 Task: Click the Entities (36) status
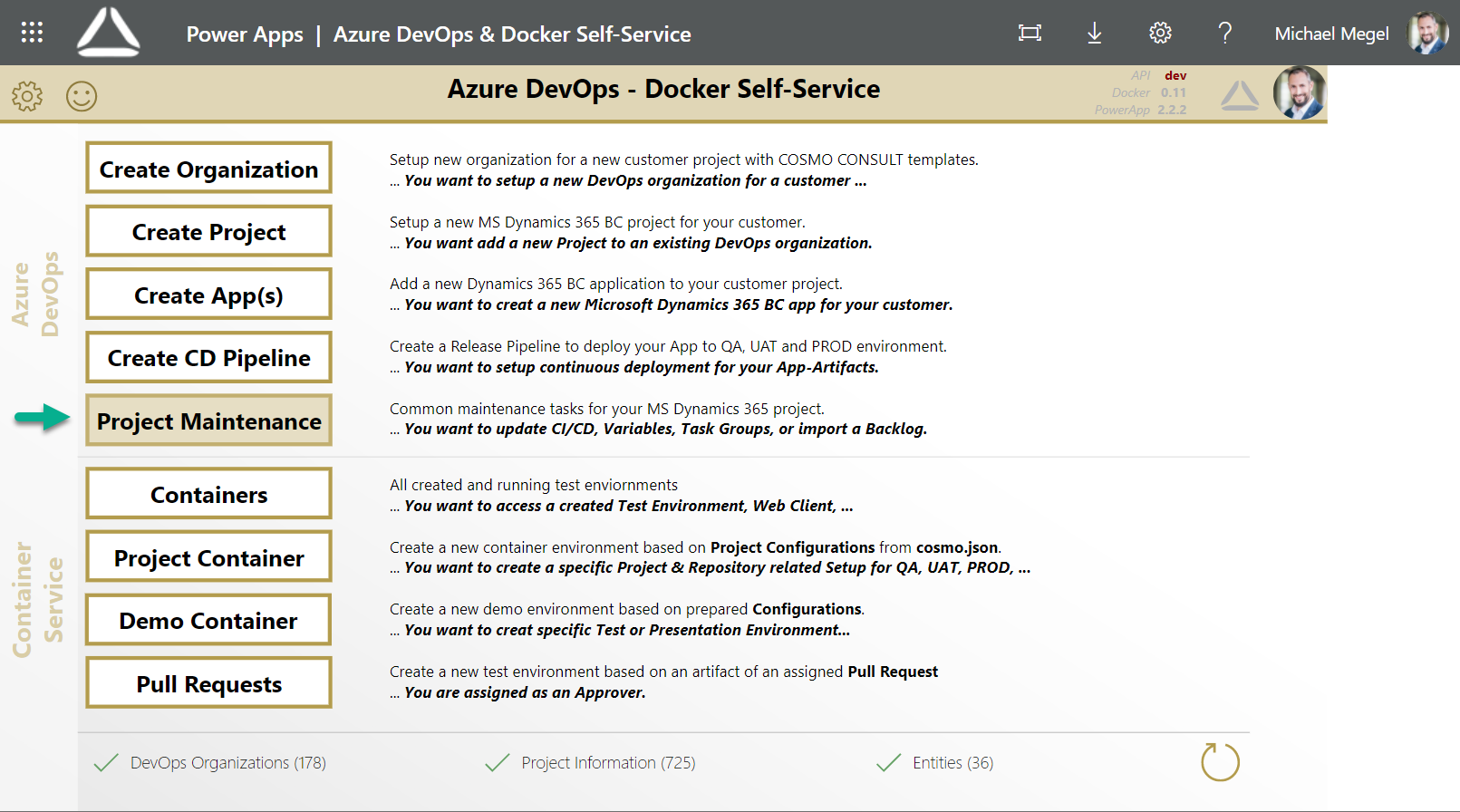952,763
